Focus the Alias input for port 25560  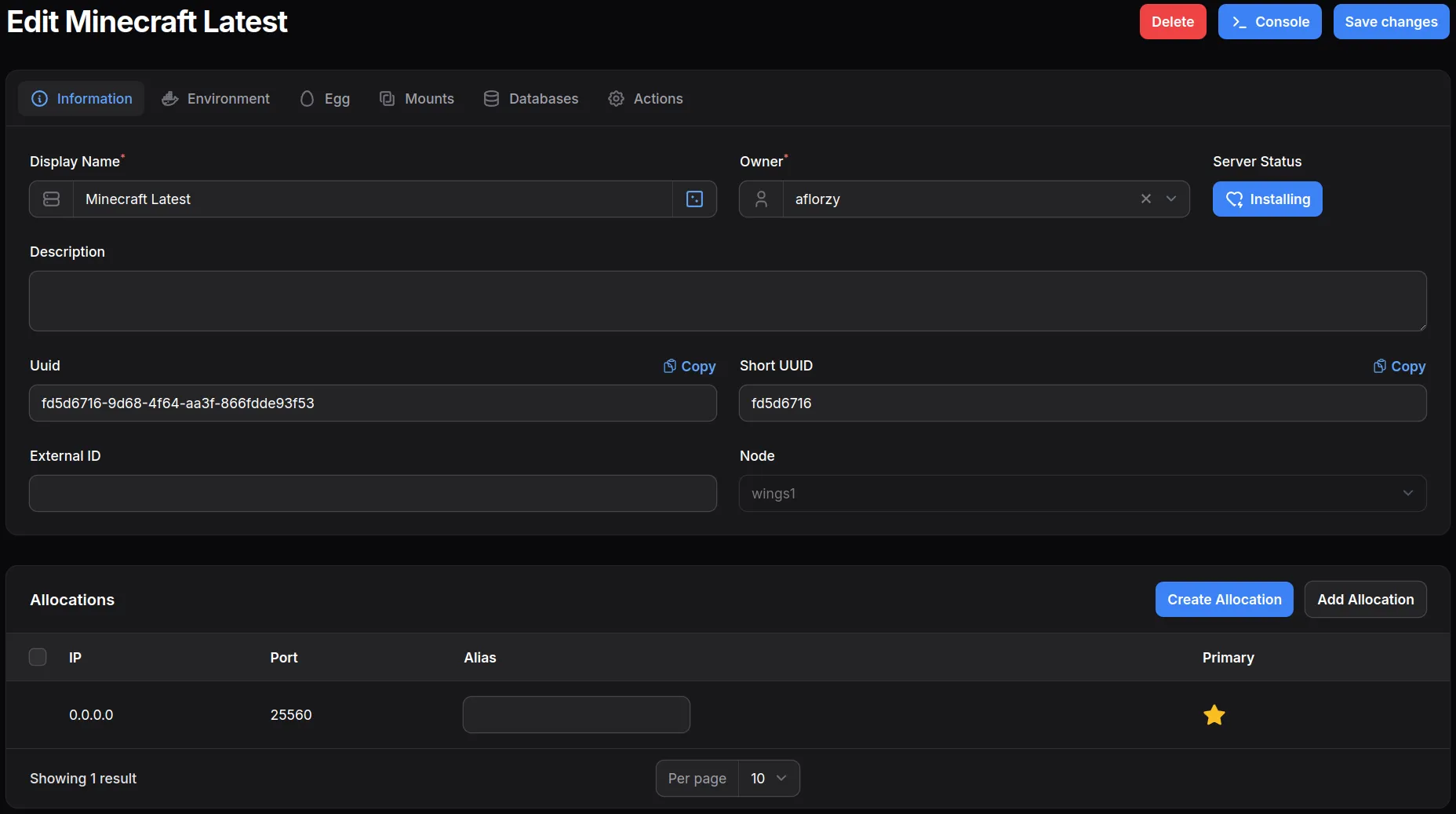pyautogui.click(x=576, y=715)
